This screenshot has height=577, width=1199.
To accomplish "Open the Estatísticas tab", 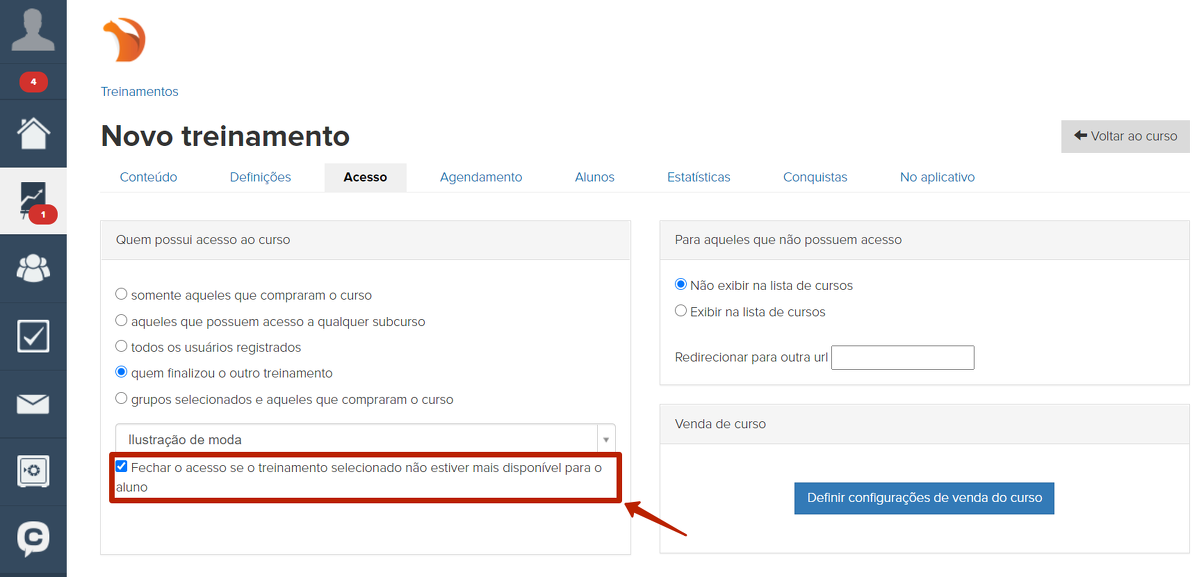I will [x=698, y=177].
